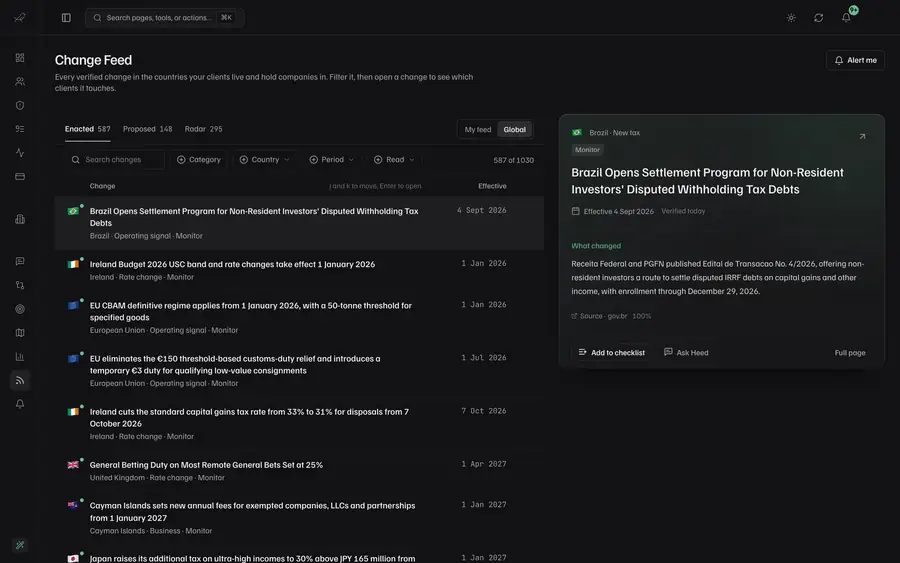The width and height of the screenshot is (900, 563).
Task: Select the Radar tab
Action: pos(203,129)
